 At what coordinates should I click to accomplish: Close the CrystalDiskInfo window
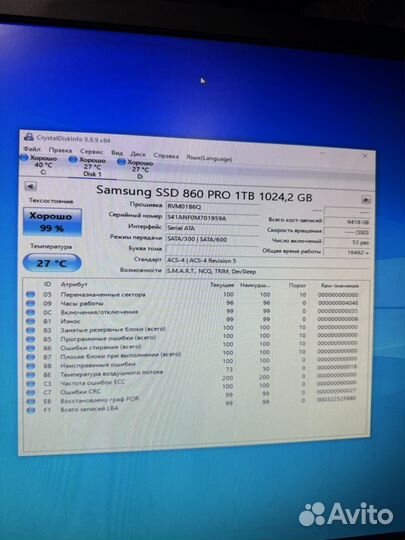click(x=365, y=156)
